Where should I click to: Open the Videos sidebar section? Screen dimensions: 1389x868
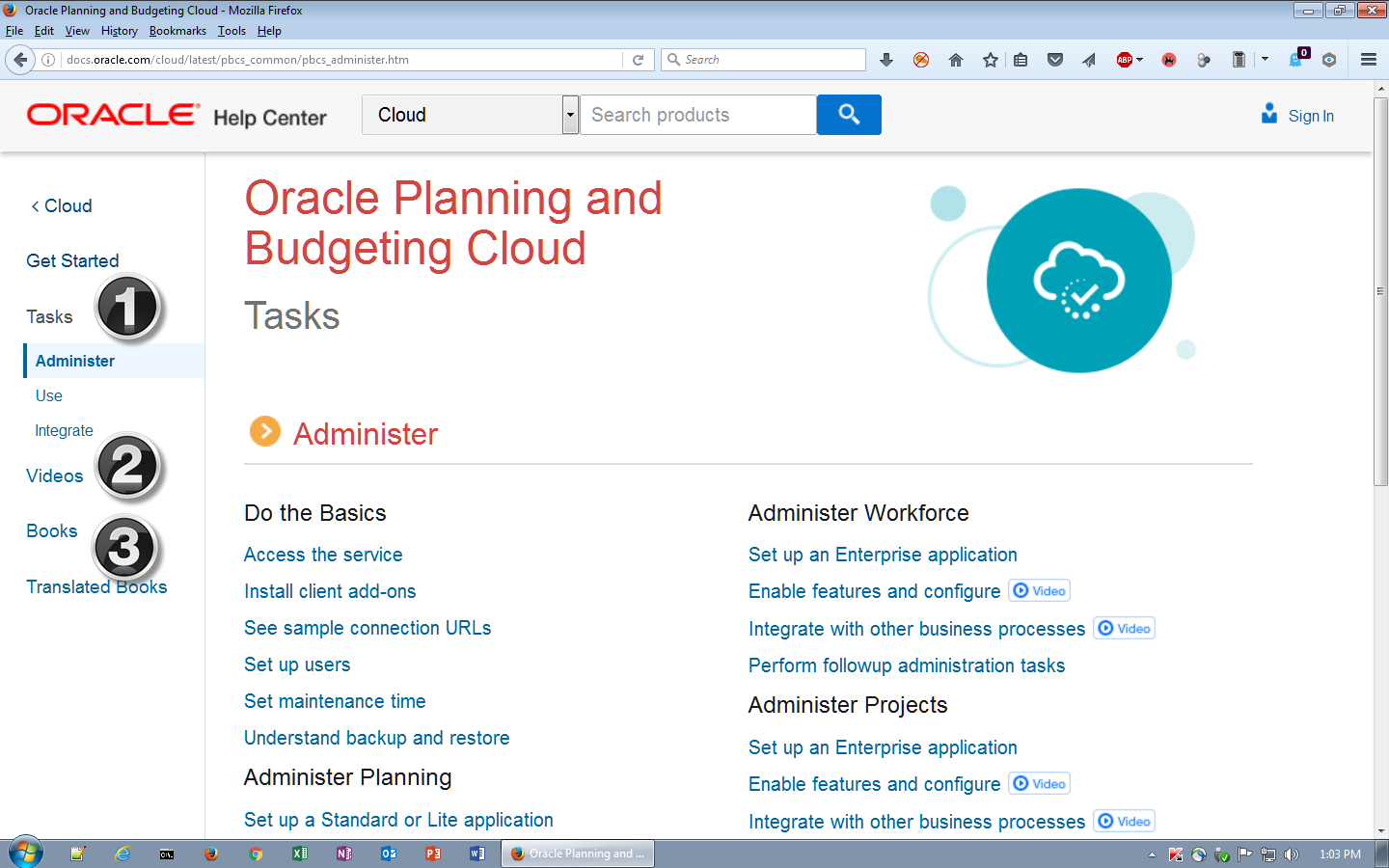tap(54, 475)
